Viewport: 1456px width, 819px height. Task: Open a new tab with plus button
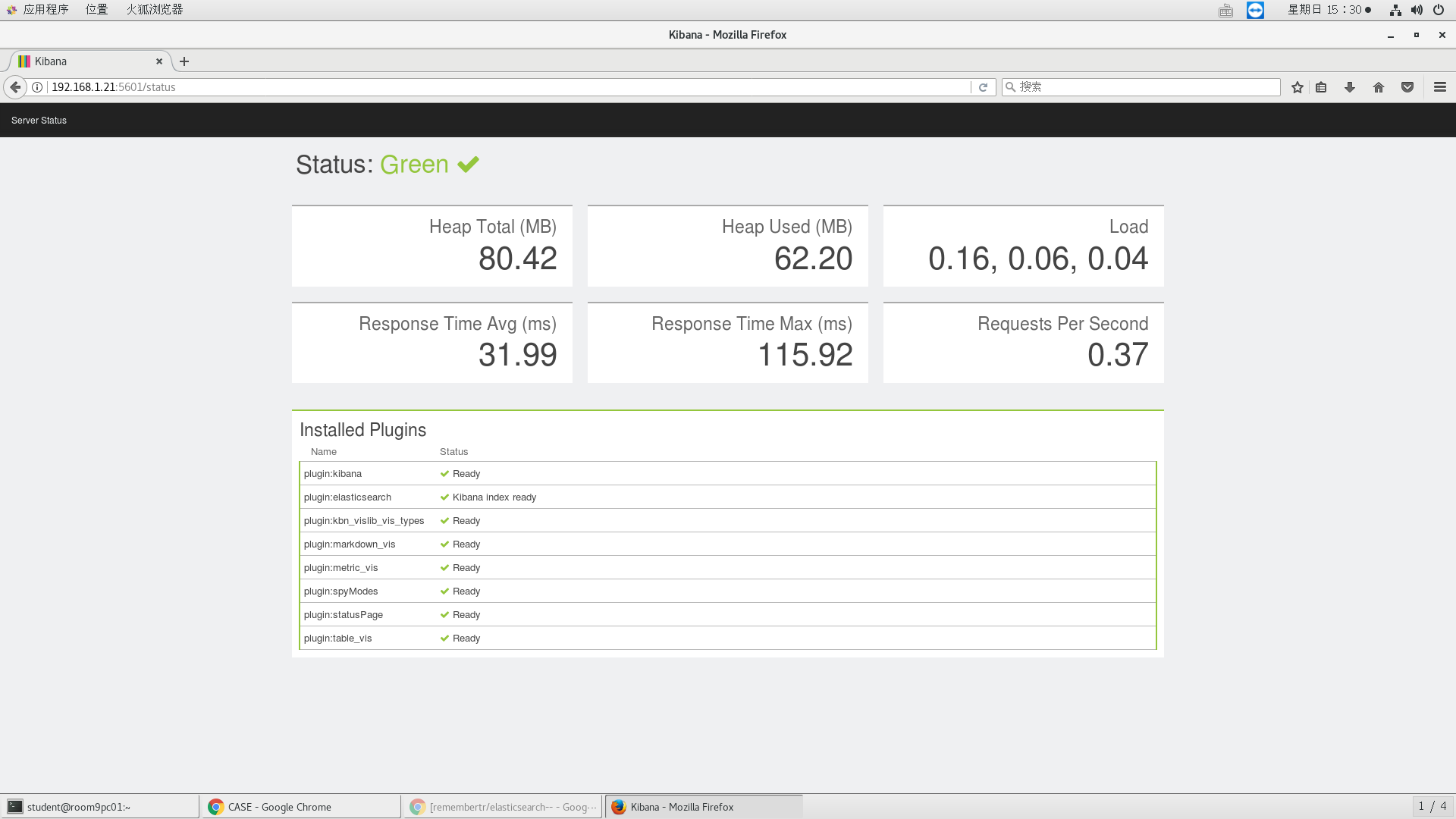pyautogui.click(x=184, y=61)
